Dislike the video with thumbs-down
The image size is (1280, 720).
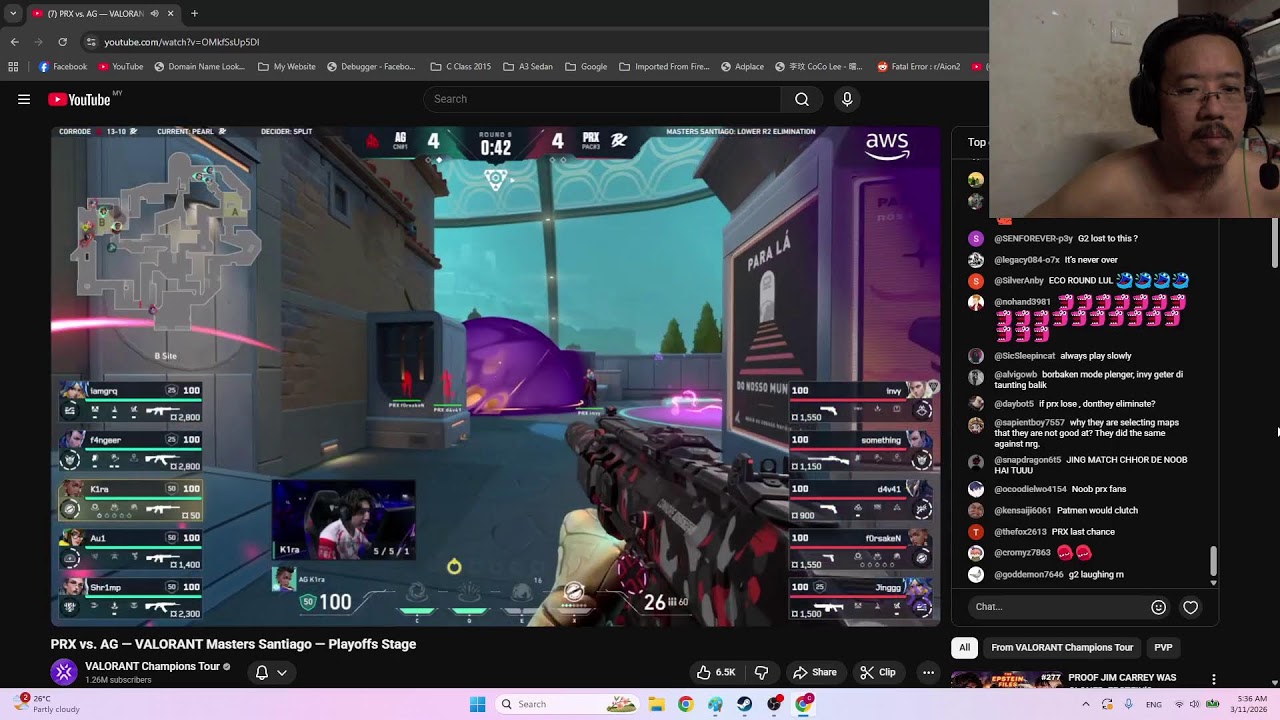coord(761,672)
